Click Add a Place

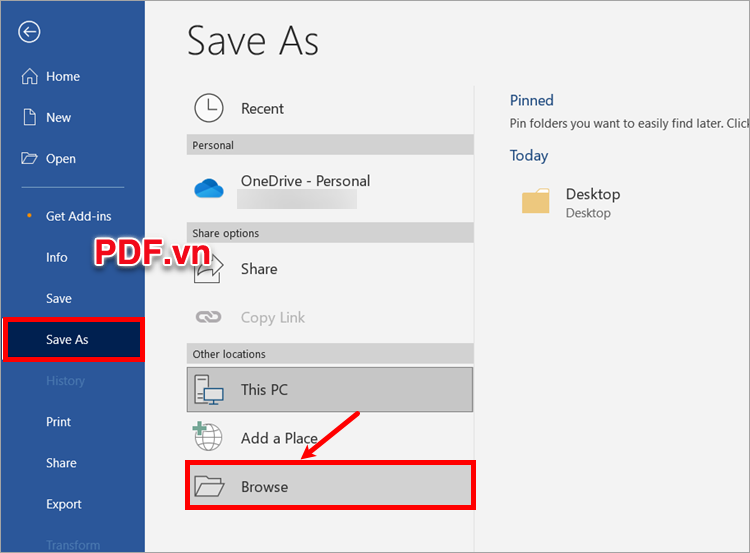[x=330, y=437]
